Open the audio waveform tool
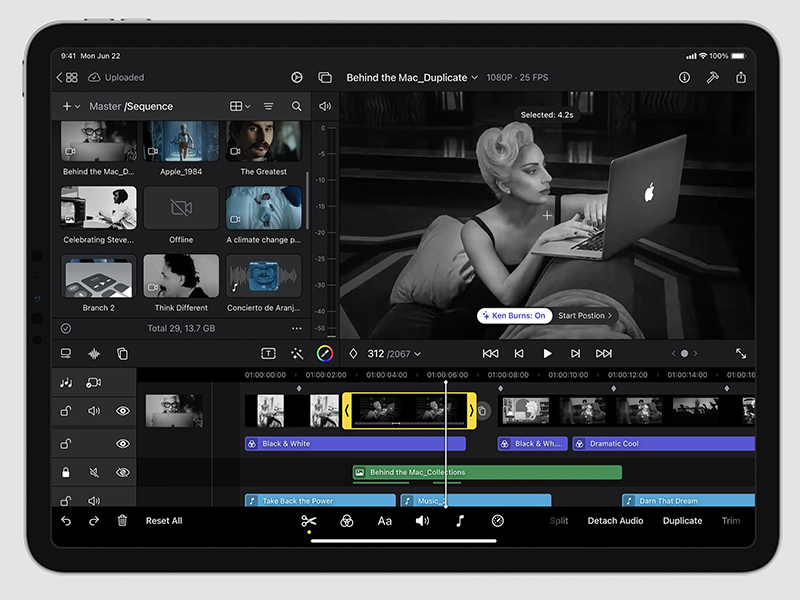Viewport: 800px width, 600px height. 94,354
